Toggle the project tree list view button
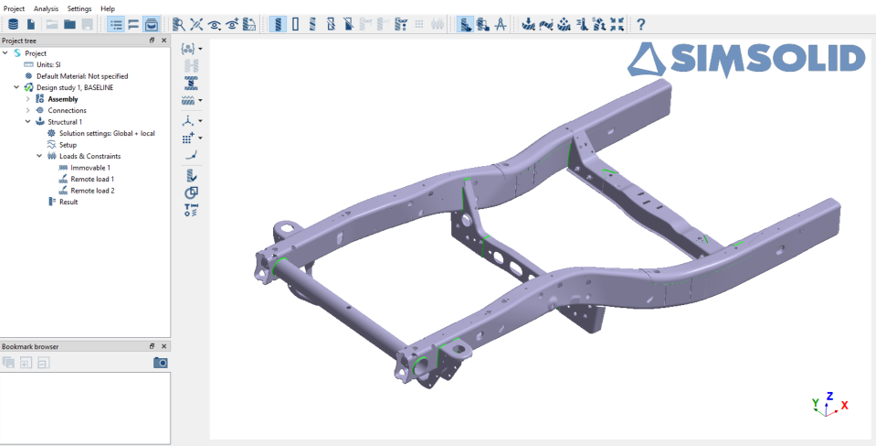 pos(116,24)
